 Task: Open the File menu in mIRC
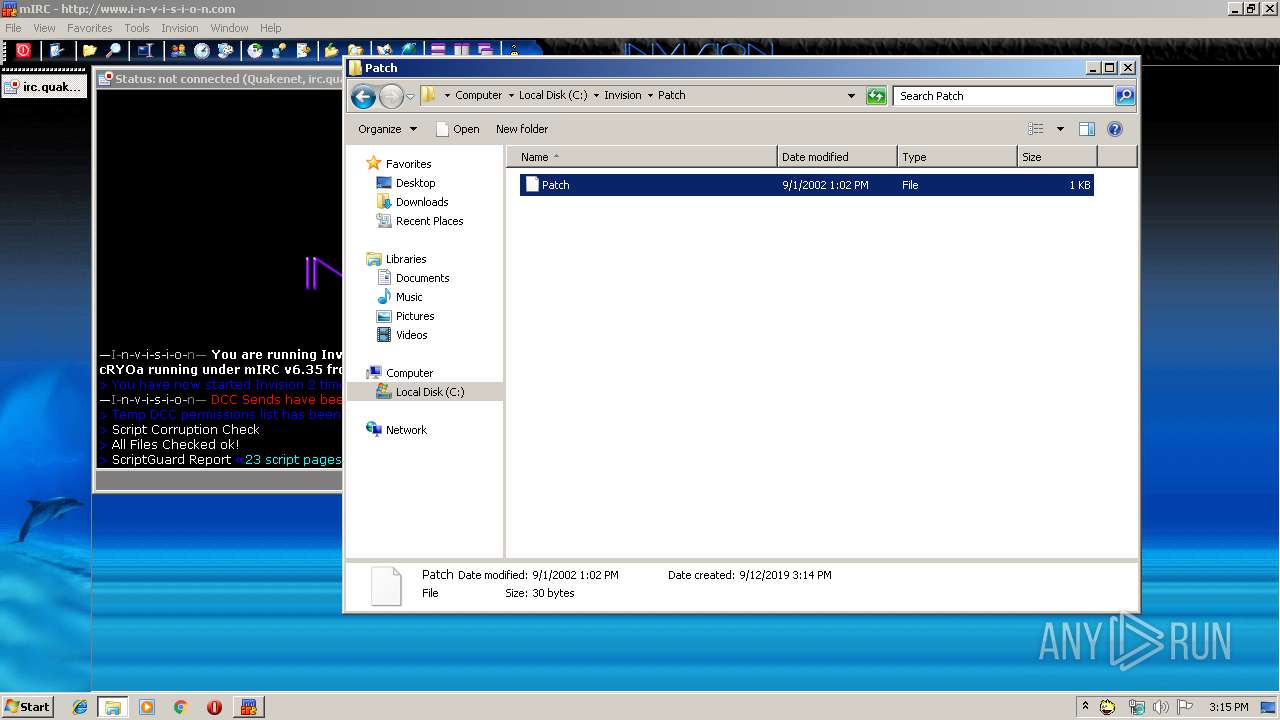pyautogui.click(x=13, y=28)
